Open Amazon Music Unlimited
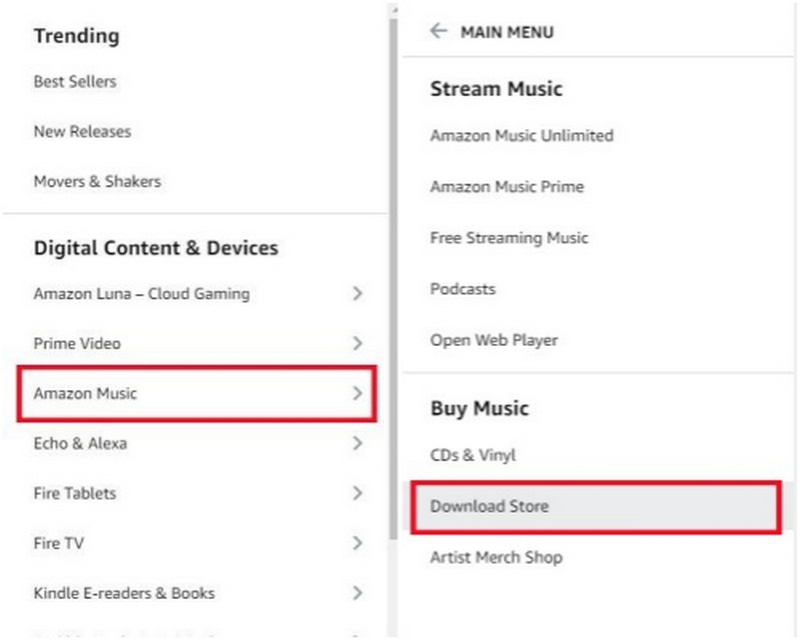The image size is (800, 640). 522,136
